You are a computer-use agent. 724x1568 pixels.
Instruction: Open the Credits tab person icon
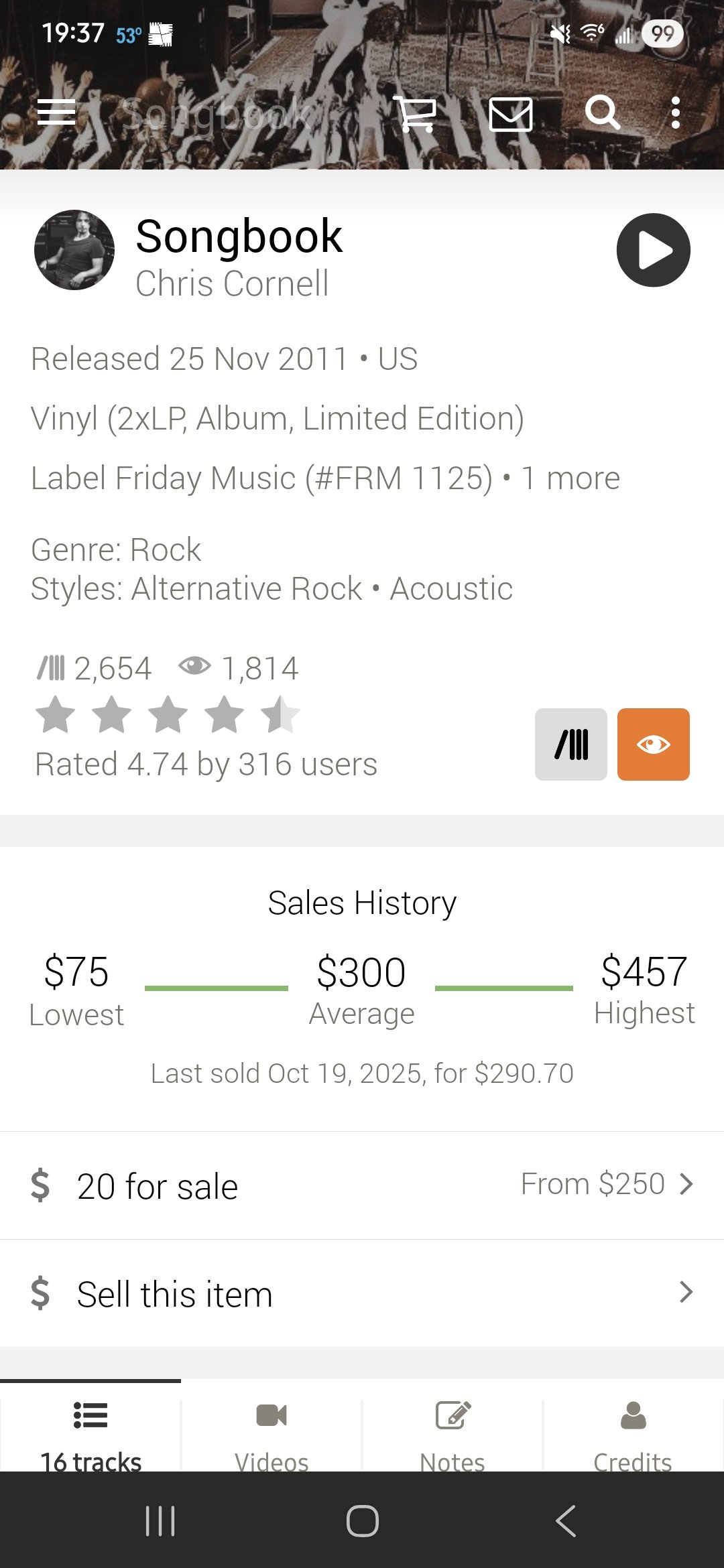[x=633, y=1417]
